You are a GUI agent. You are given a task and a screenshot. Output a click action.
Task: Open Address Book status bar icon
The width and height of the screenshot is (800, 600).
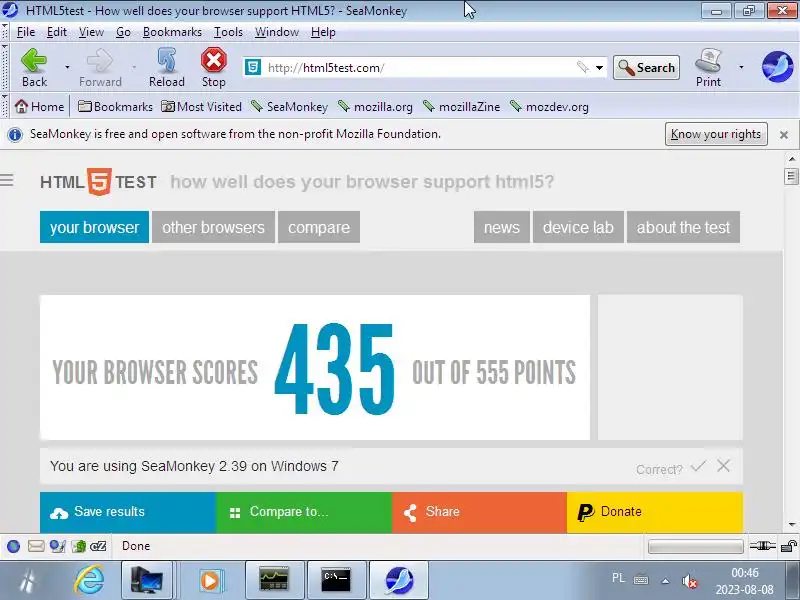click(x=78, y=546)
